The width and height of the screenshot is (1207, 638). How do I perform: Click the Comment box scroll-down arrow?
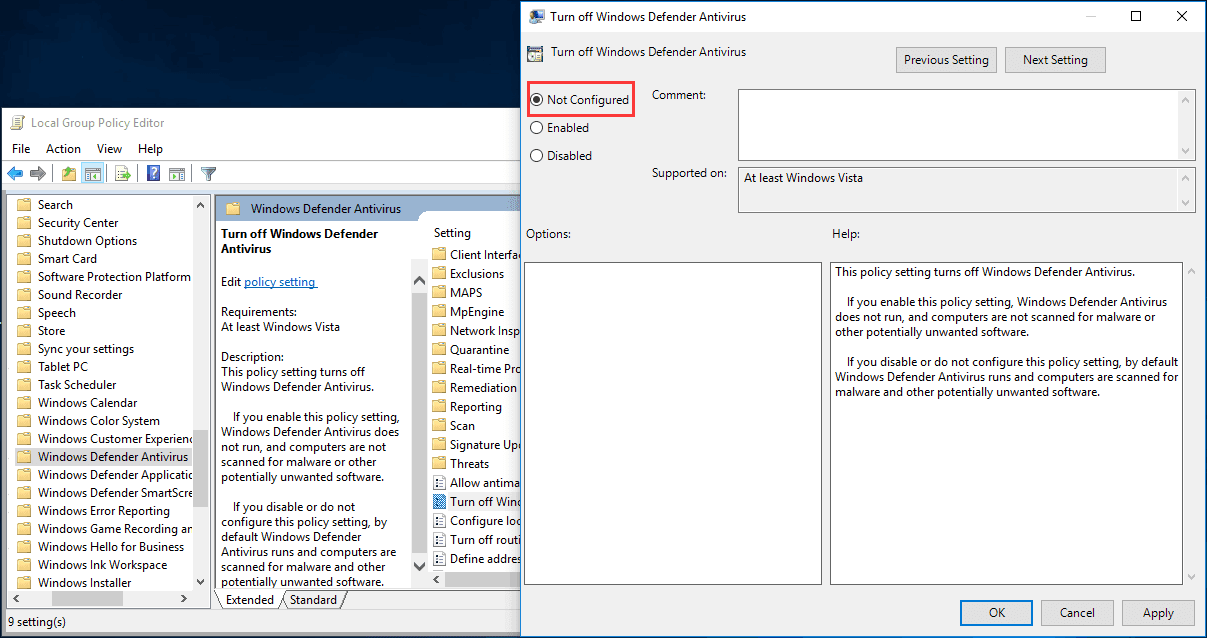[x=1186, y=151]
